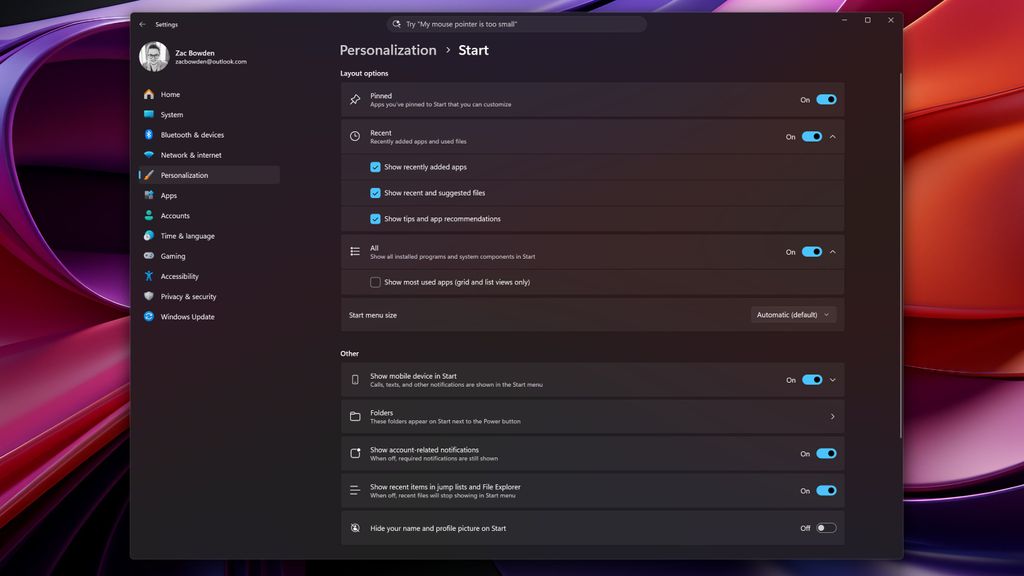Click the Bluetooth icon in the sidebar
Image resolution: width=1024 pixels, height=576 pixels.
click(149, 135)
